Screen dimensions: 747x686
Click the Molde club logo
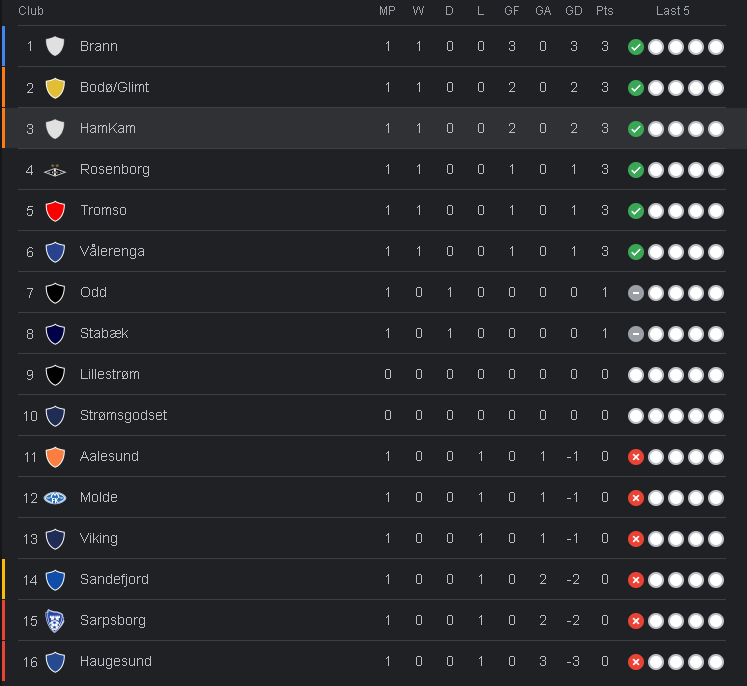(x=55, y=498)
